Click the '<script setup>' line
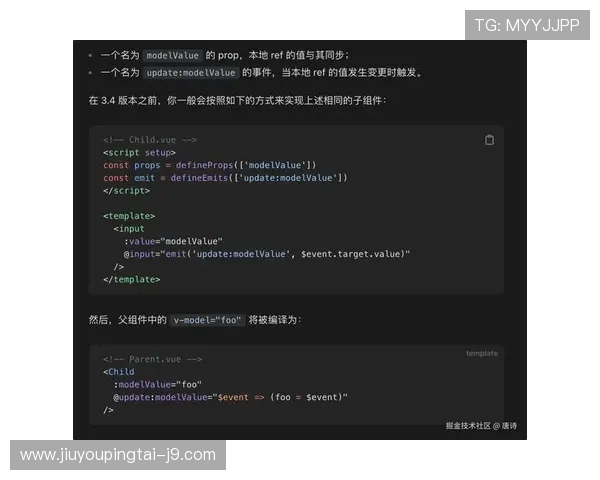The width and height of the screenshot is (600, 480). point(139,152)
